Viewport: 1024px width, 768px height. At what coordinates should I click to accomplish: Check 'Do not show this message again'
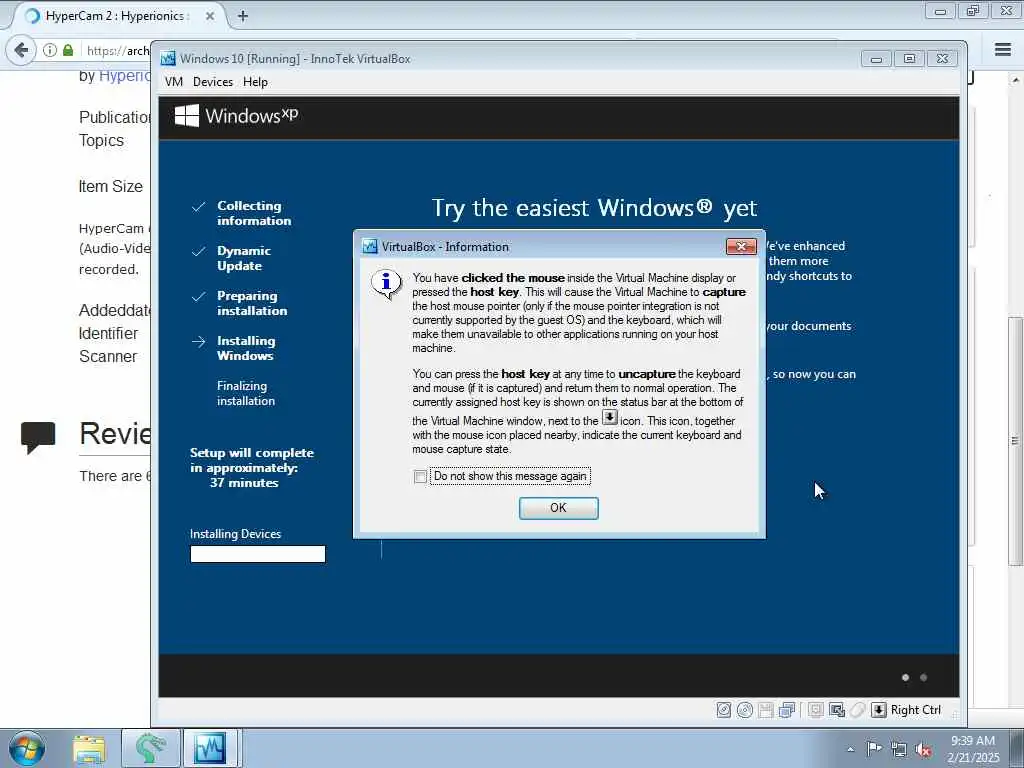tap(420, 477)
